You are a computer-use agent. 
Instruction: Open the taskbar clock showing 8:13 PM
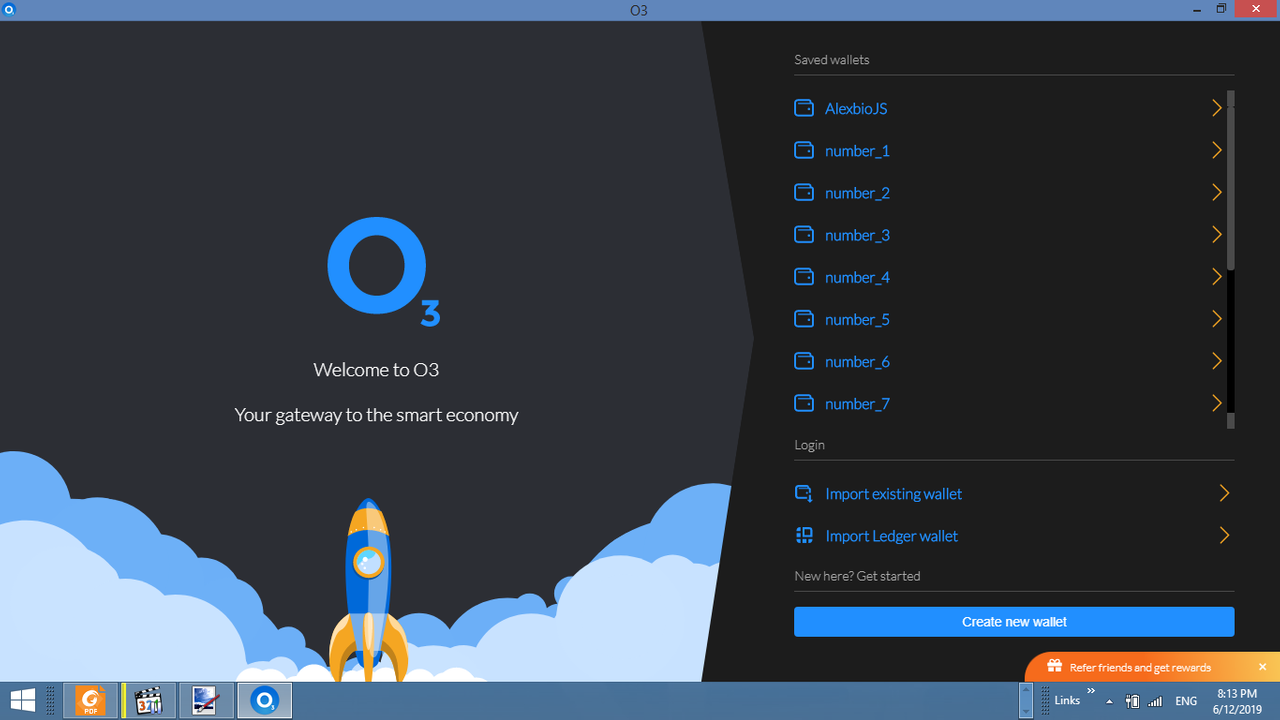[1236, 700]
